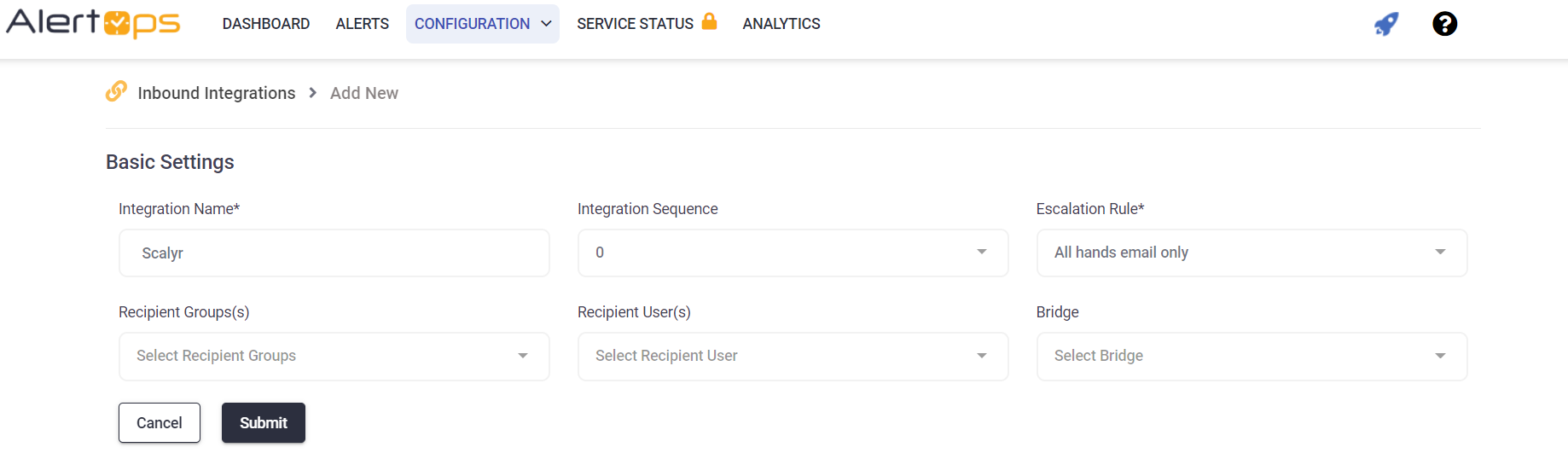
Task: Click the Cancel button
Action: click(x=160, y=422)
